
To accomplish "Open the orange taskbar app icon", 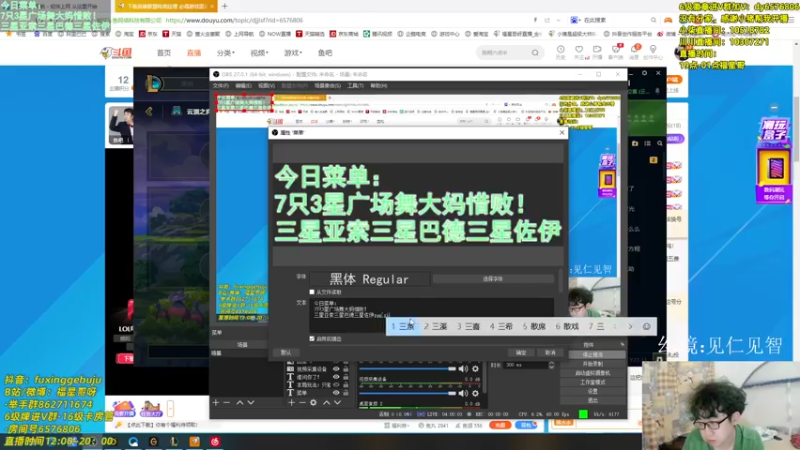I will (x=194, y=442).
